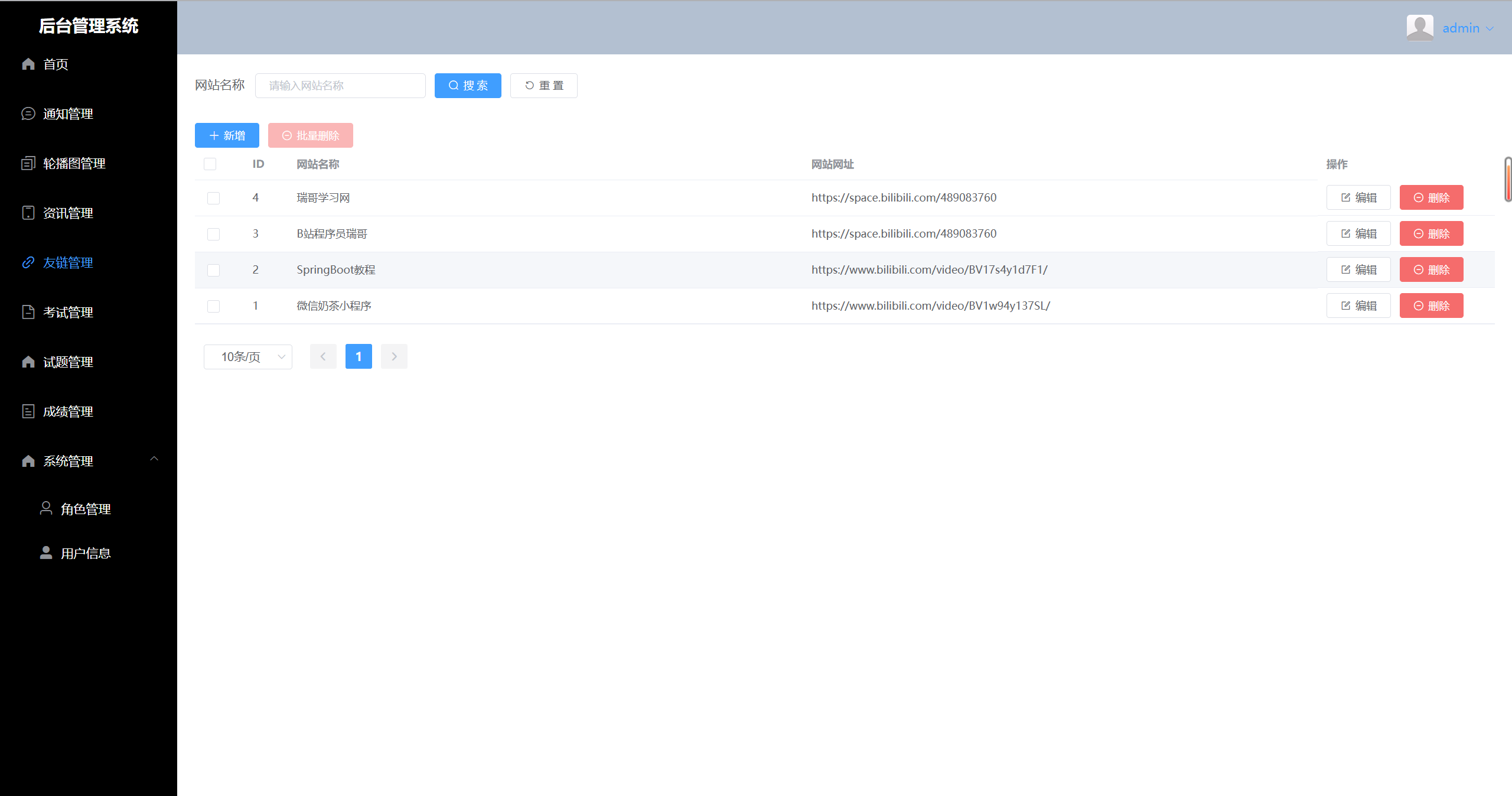Viewport: 1512px width, 796px height.
Task: Collapse the 系统管理 submenu arrow
Action: pos(154,459)
